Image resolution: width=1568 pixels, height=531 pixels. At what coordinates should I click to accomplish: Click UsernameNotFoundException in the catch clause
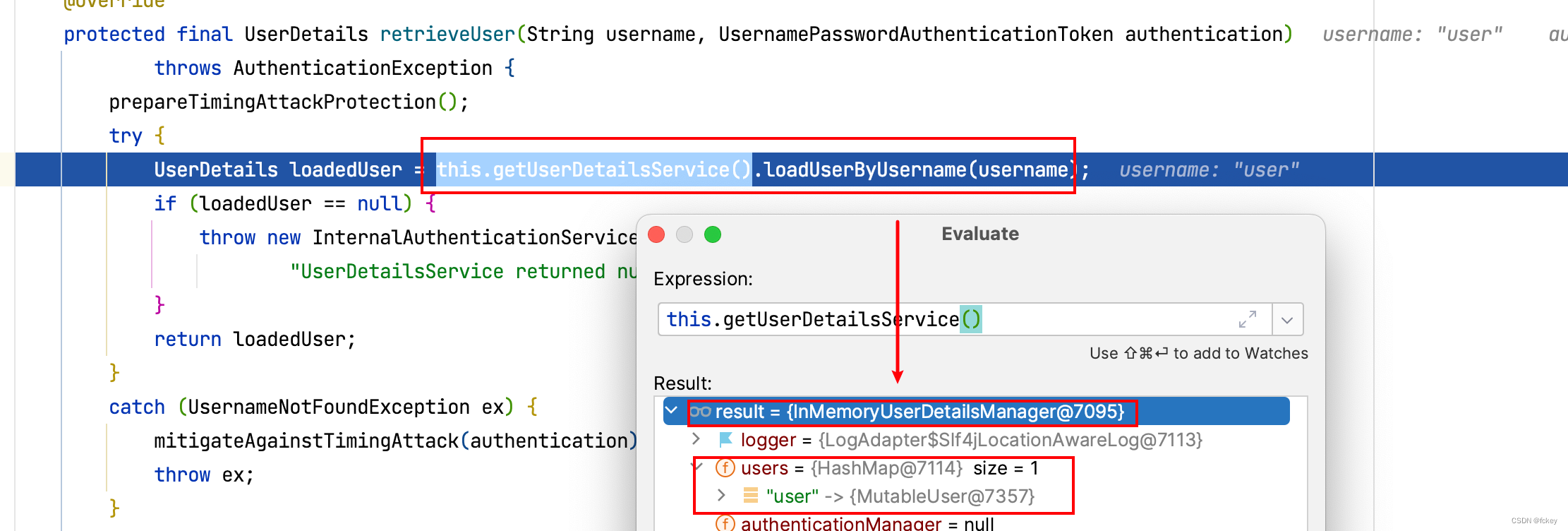[329, 407]
